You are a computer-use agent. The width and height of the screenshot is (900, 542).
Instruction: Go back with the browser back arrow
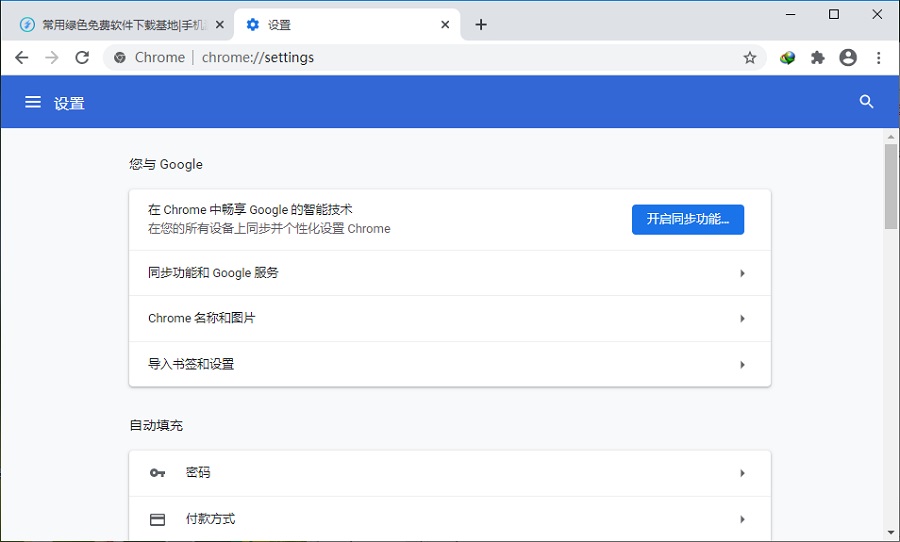pos(22,57)
